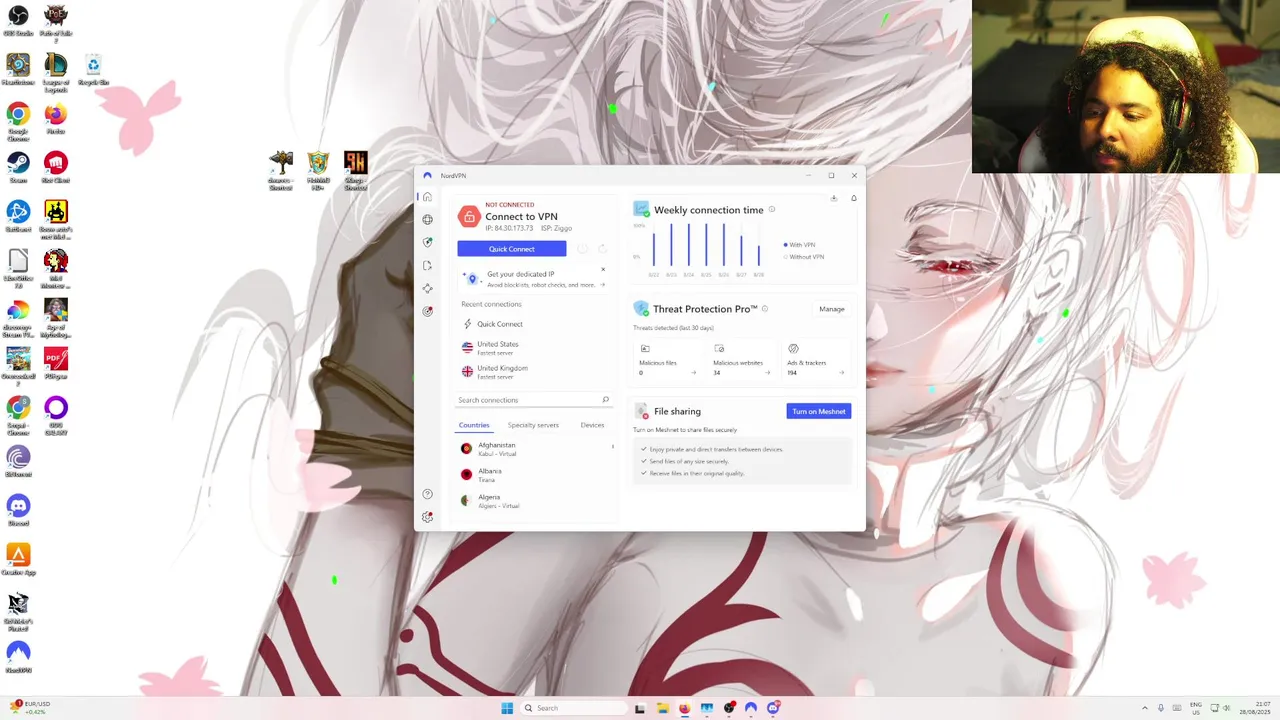This screenshot has width=1280, height=720.
Task: Open the Recycle Bin on the desktop
Action: tap(93, 69)
